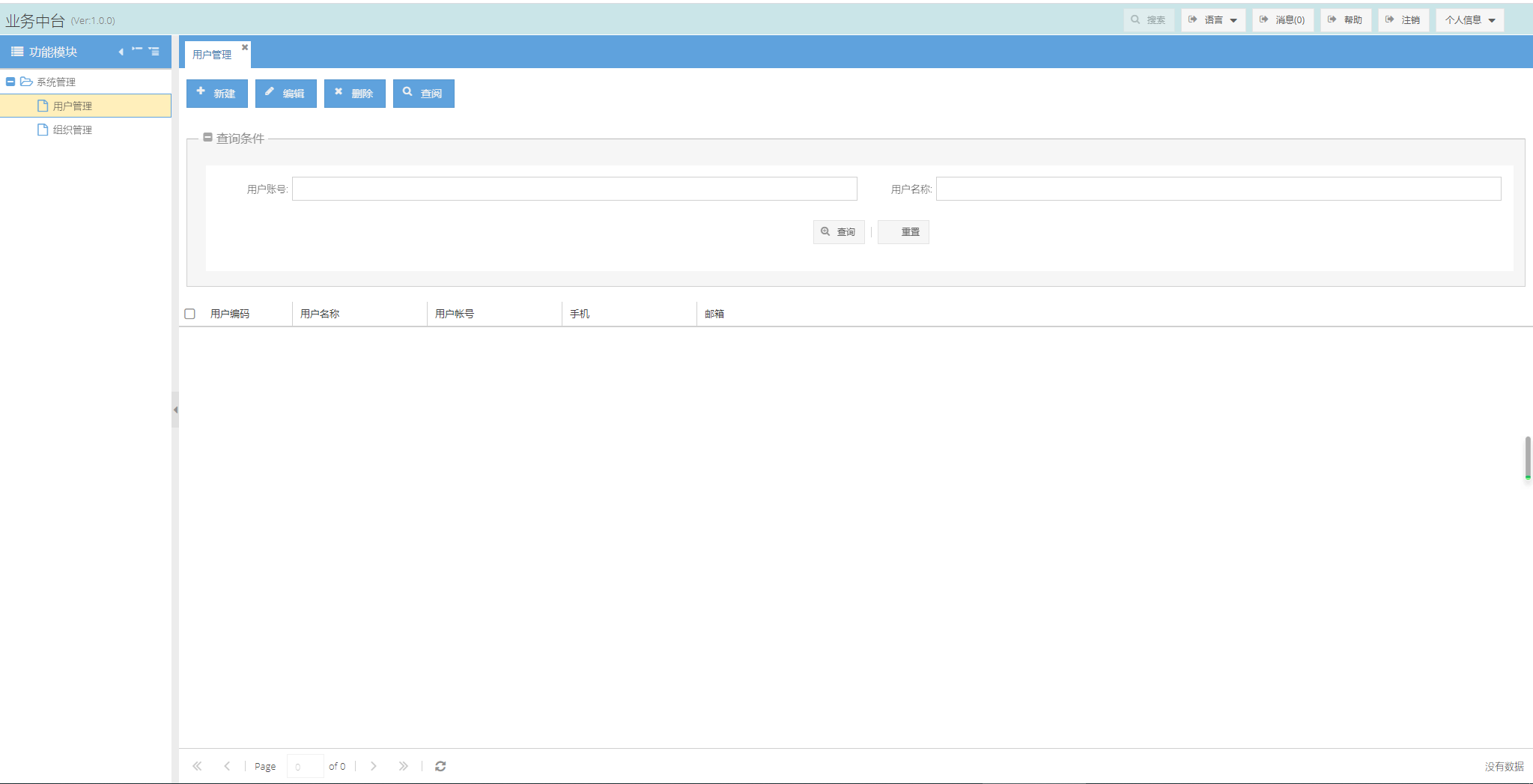Sort by 用户名称 column header

pyautogui.click(x=359, y=314)
